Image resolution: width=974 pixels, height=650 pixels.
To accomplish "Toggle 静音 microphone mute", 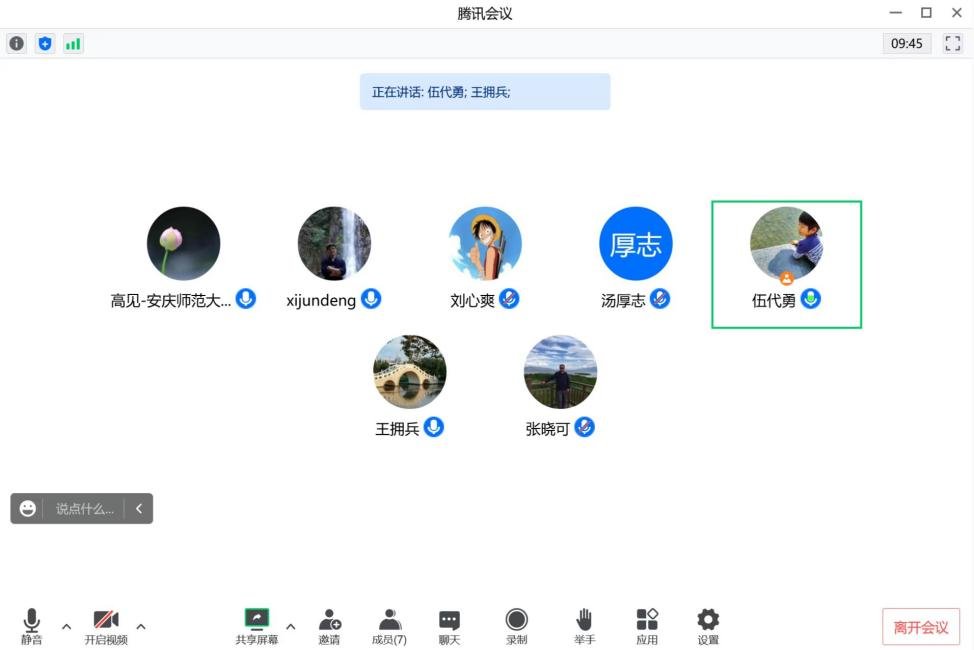I will click(32, 620).
